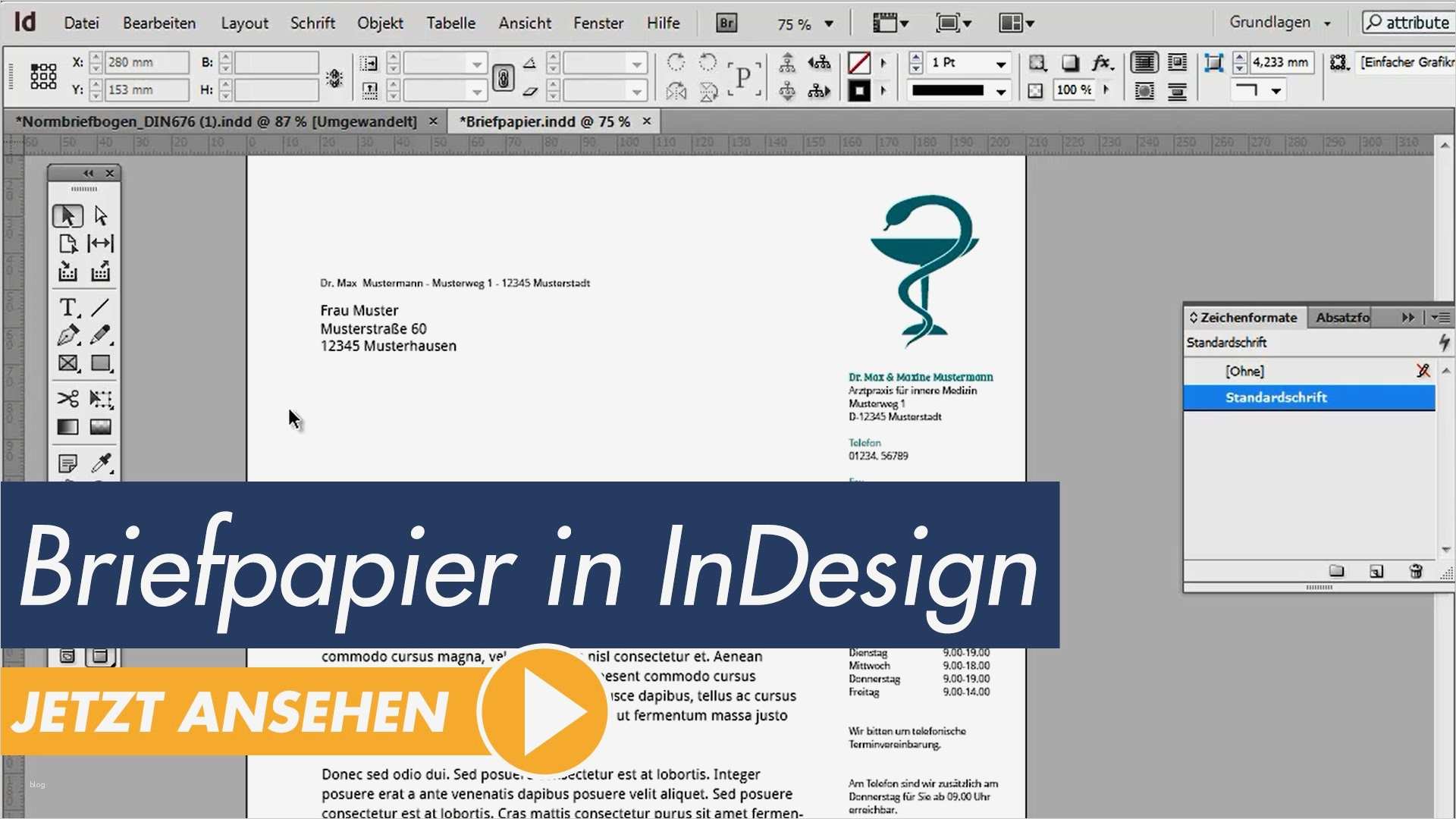Enable text wrap around bounding box

click(x=1178, y=63)
